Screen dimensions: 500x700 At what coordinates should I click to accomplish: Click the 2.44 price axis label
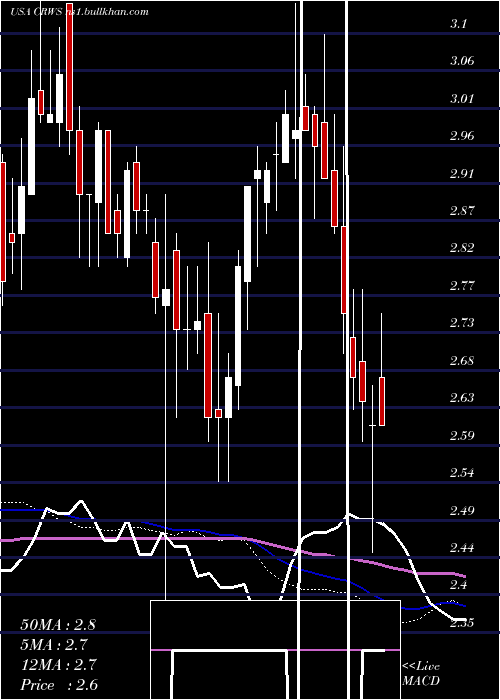pyautogui.click(x=462, y=548)
